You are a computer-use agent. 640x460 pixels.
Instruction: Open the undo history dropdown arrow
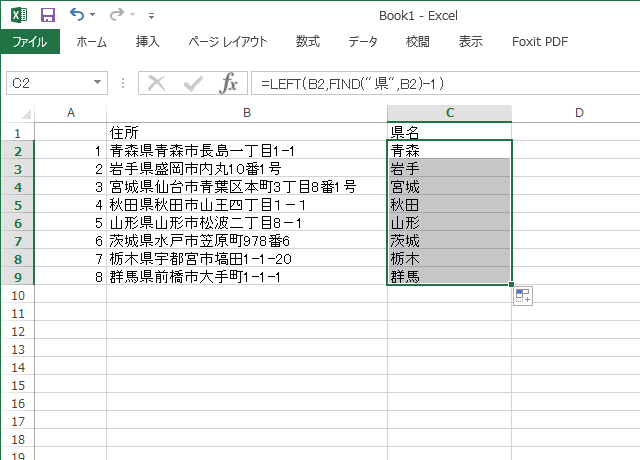coord(93,15)
